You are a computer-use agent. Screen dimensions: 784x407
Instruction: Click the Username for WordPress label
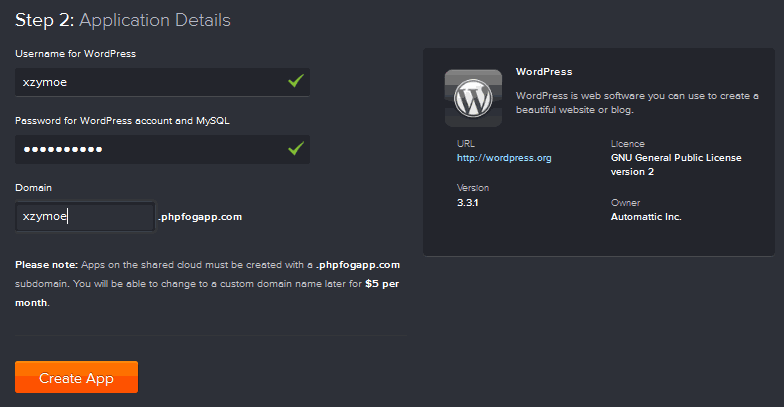coord(76,54)
